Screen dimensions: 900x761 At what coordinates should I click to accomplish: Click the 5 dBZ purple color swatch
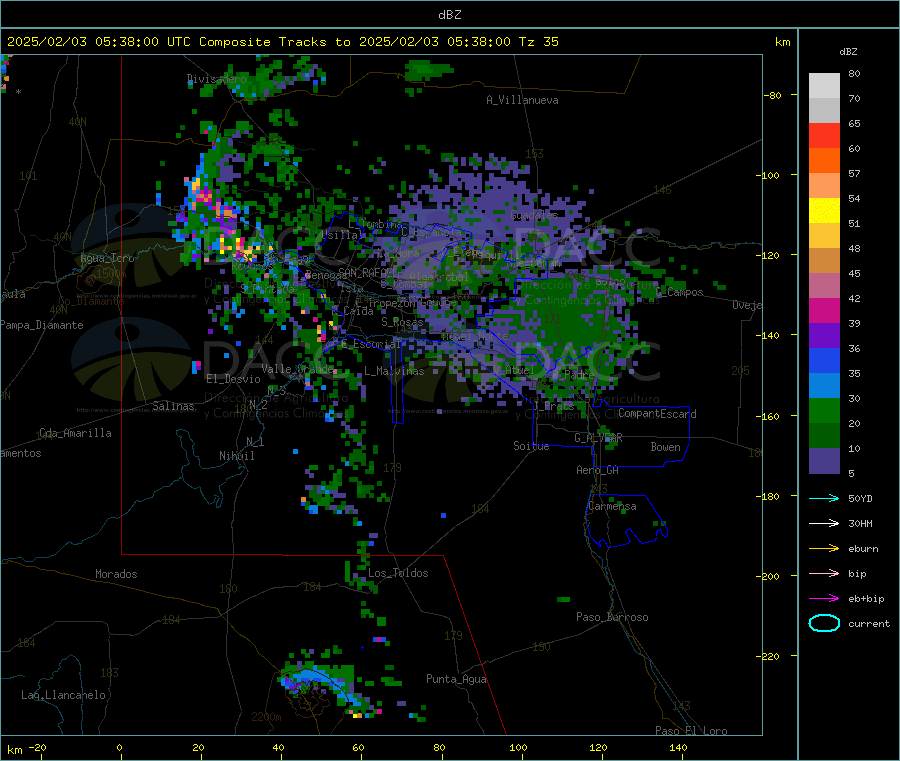(x=824, y=461)
